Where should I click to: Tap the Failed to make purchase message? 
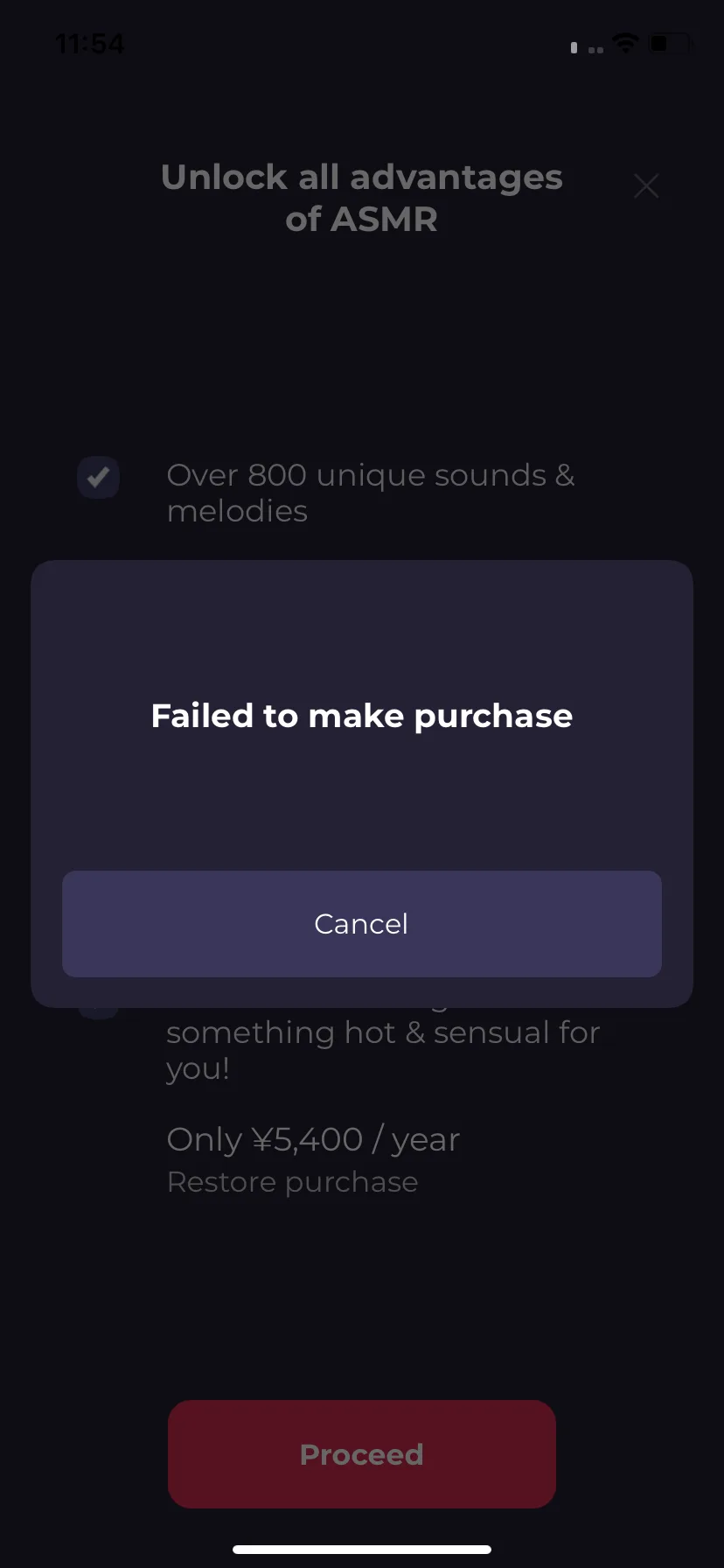point(362,716)
